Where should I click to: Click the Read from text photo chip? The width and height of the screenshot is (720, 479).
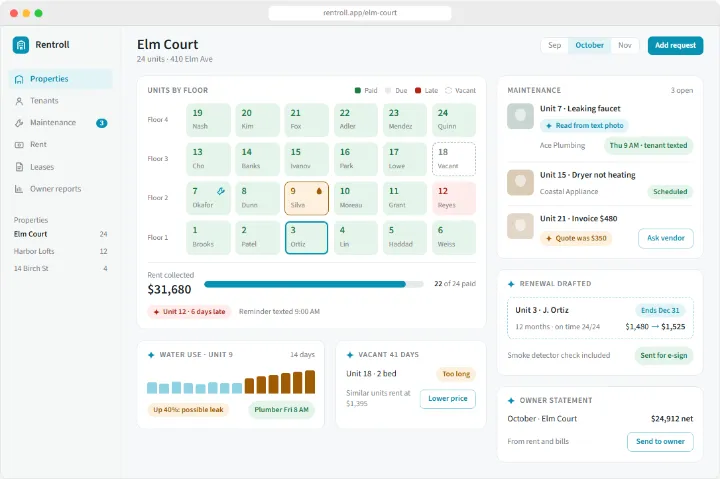click(585, 125)
